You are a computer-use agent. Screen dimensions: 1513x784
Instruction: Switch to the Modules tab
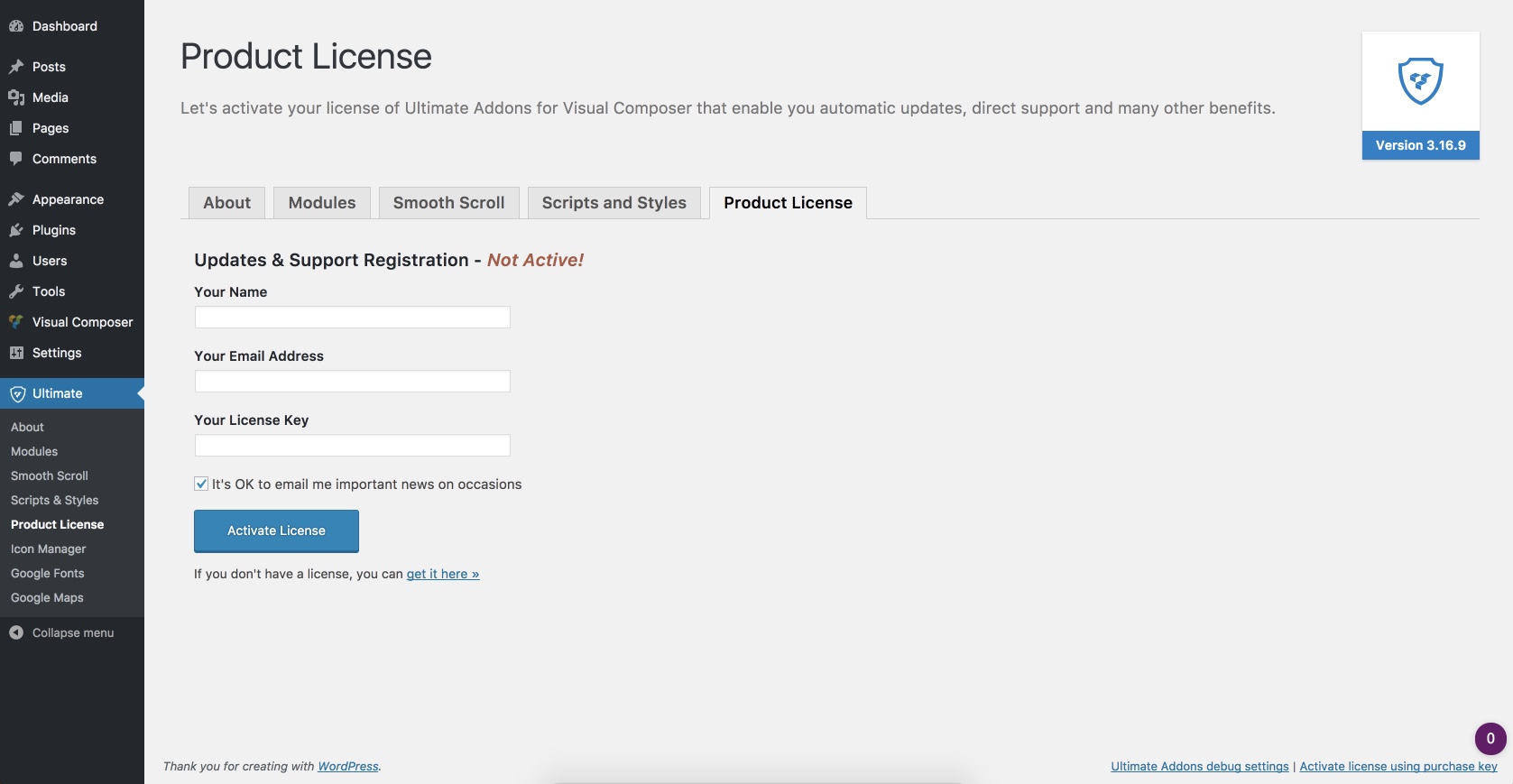pyautogui.click(x=322, y=203)
